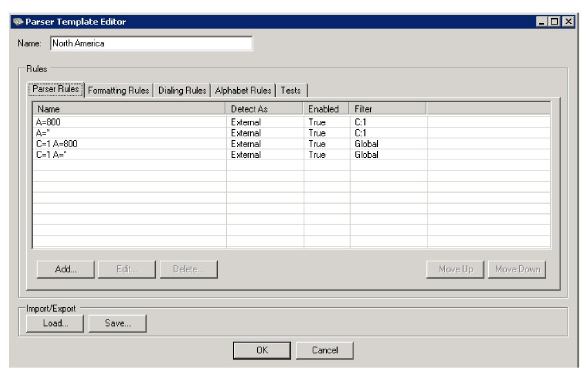Confirm with the OK button

(x=262, y=350)
